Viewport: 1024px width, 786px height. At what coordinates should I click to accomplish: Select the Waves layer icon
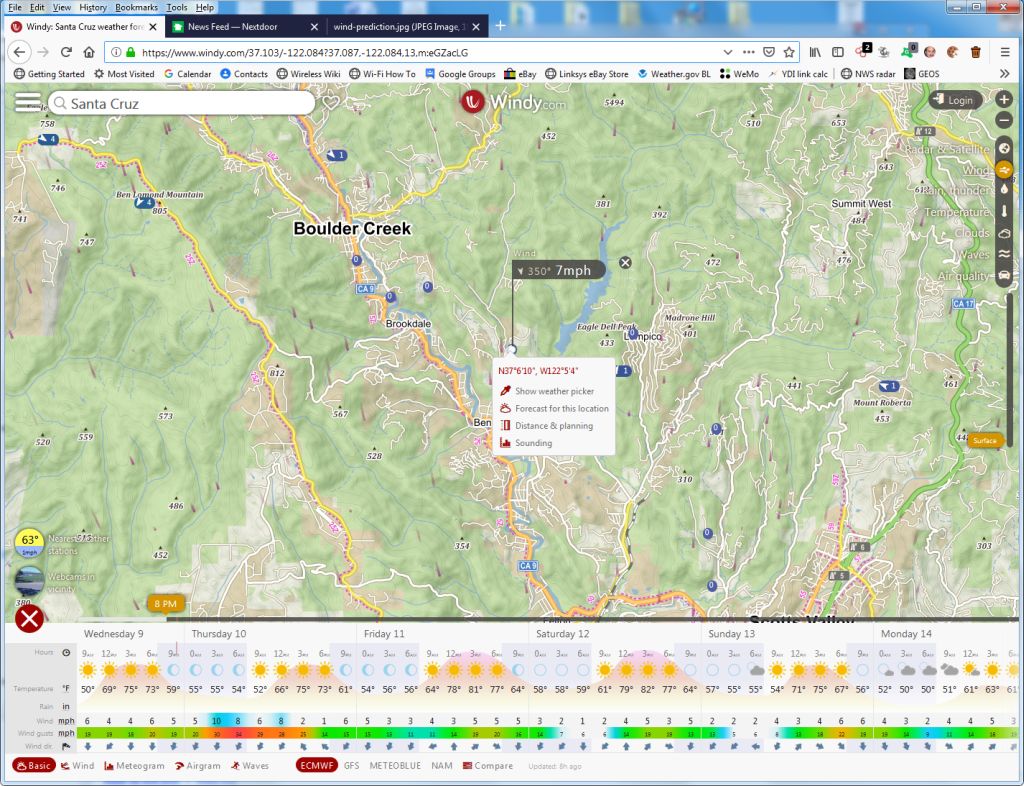[x=1004, y=255]
